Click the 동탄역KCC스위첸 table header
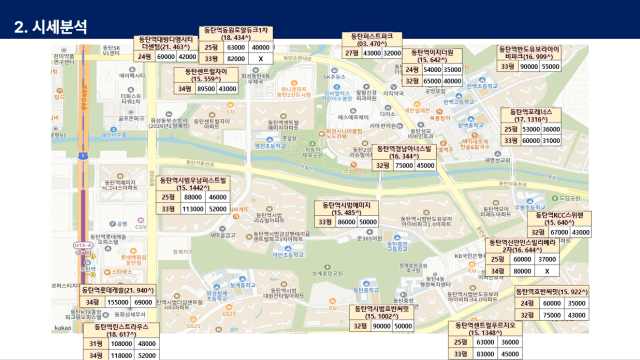Viewport: 640px width, 360px height. [x=559, y=219]
